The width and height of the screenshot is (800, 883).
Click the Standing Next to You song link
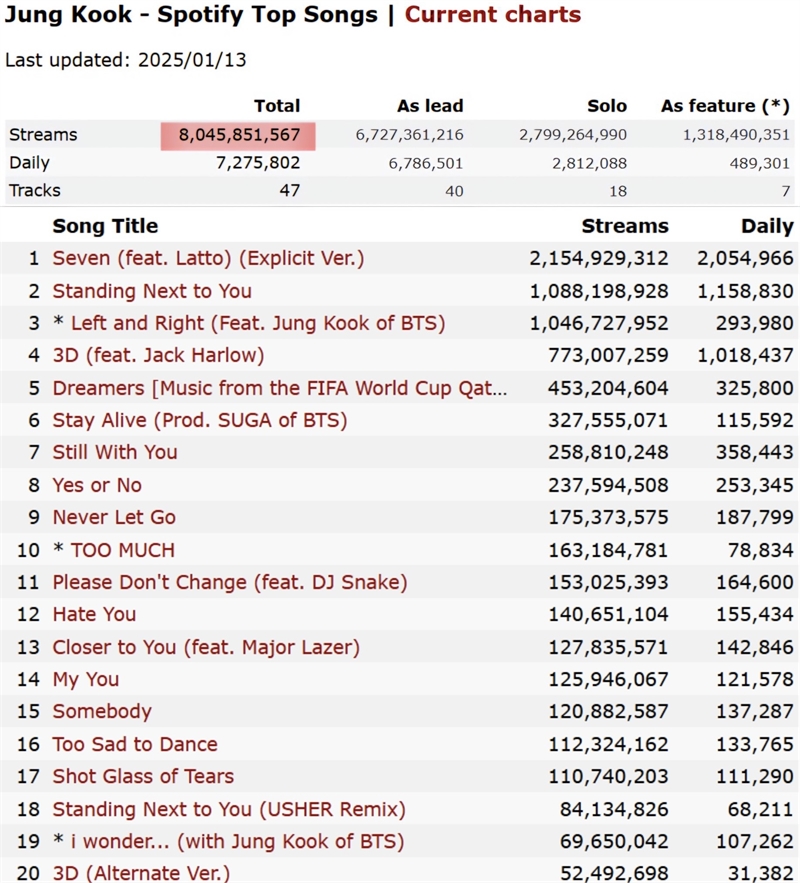pos(152,291)
